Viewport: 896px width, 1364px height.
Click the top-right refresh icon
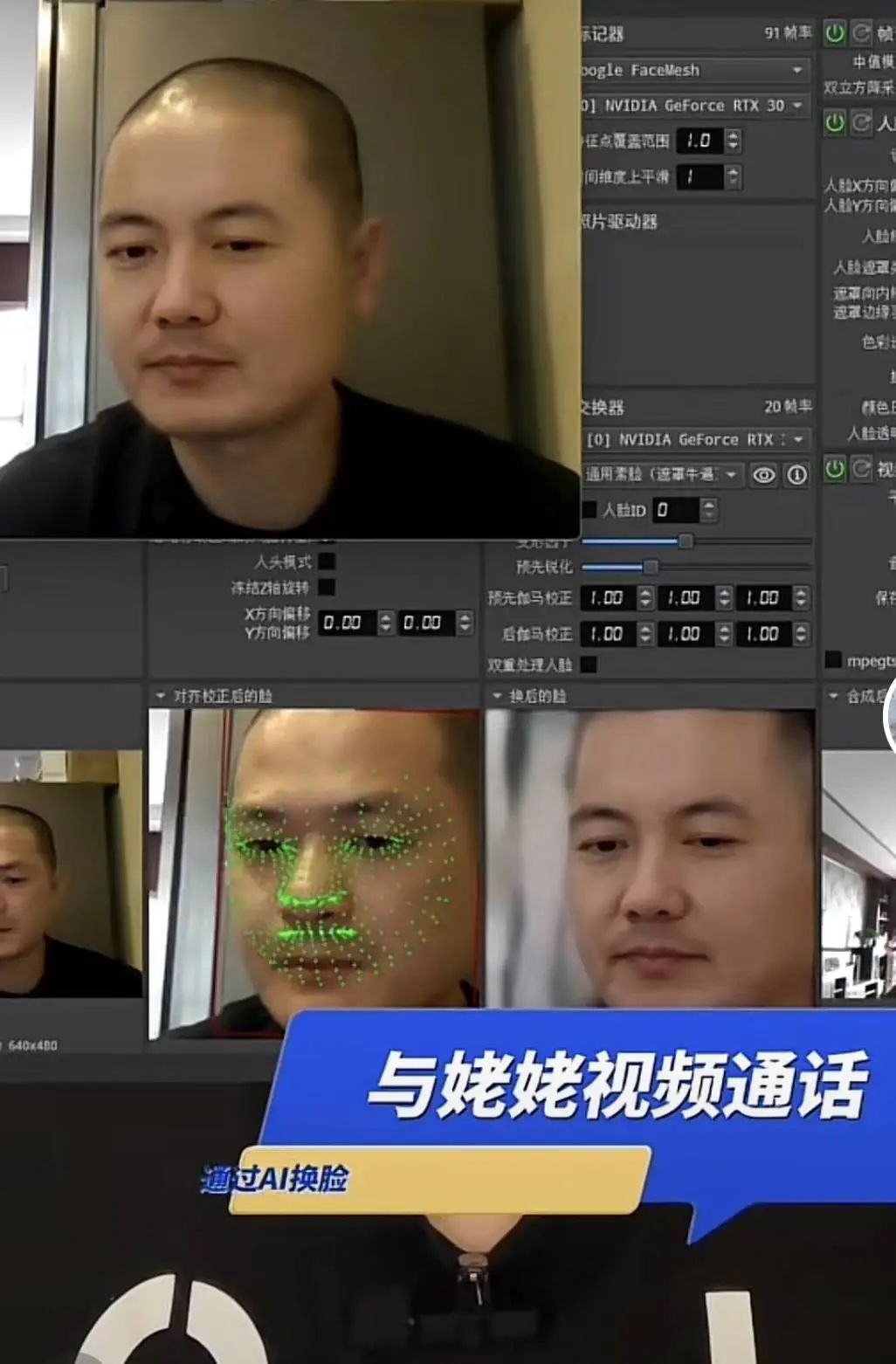click(862, 33)
